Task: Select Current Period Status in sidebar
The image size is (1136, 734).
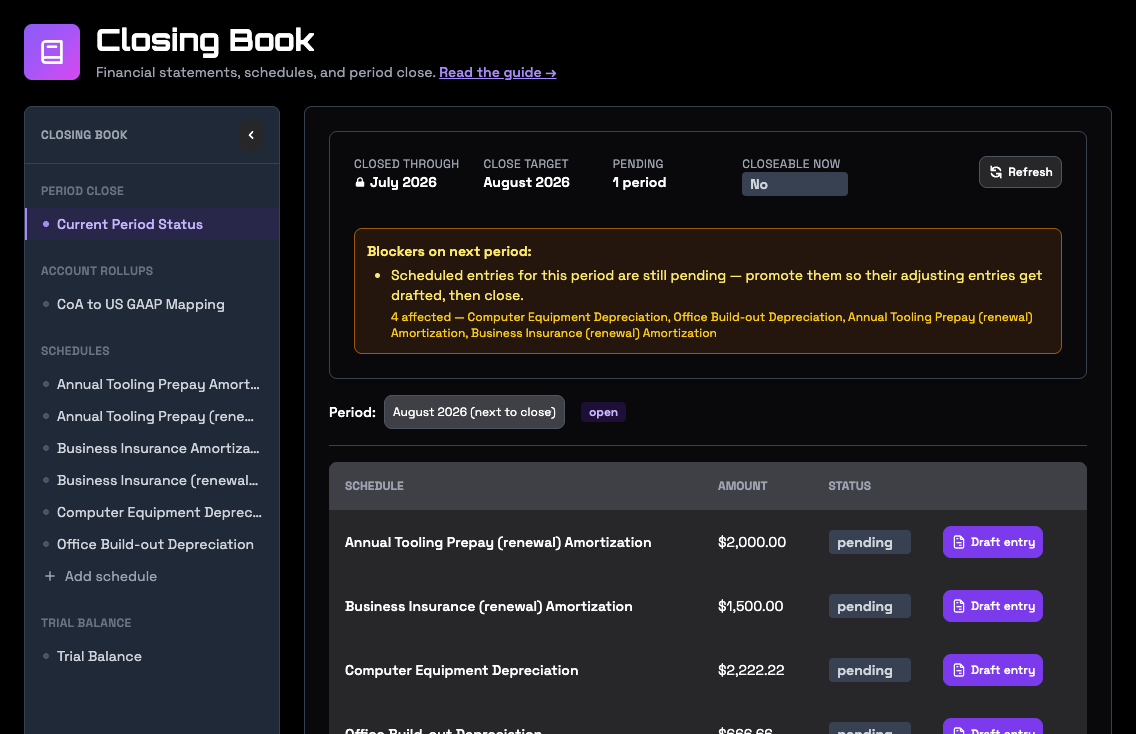Action: [152, 224]
